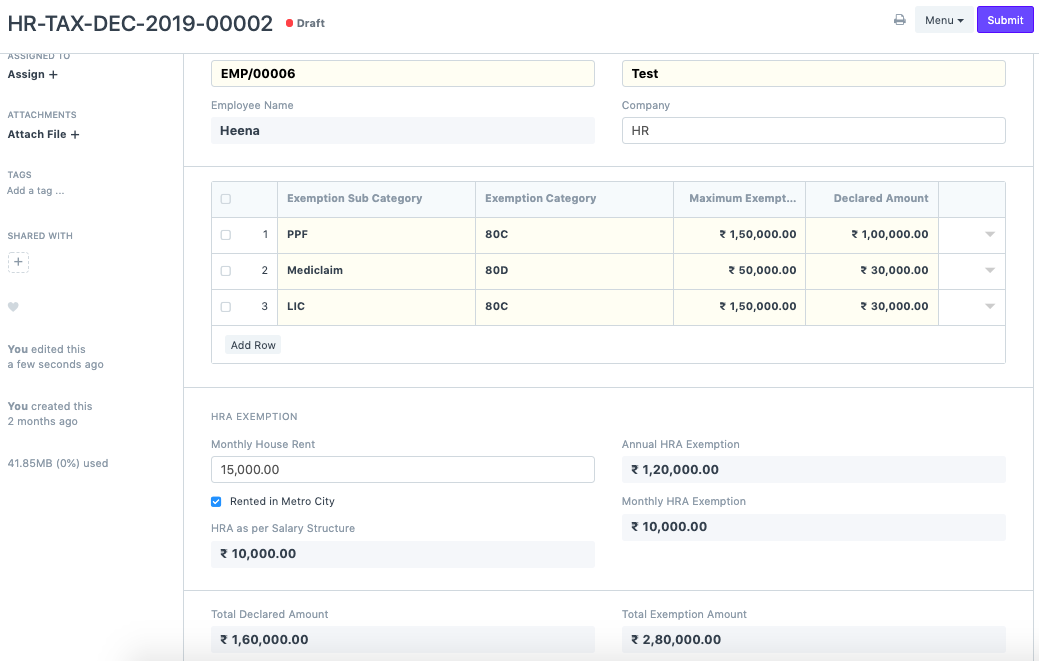The image size is (1039, 661).
Task: Click the plus icon beside Attach File
Action: 74,134
